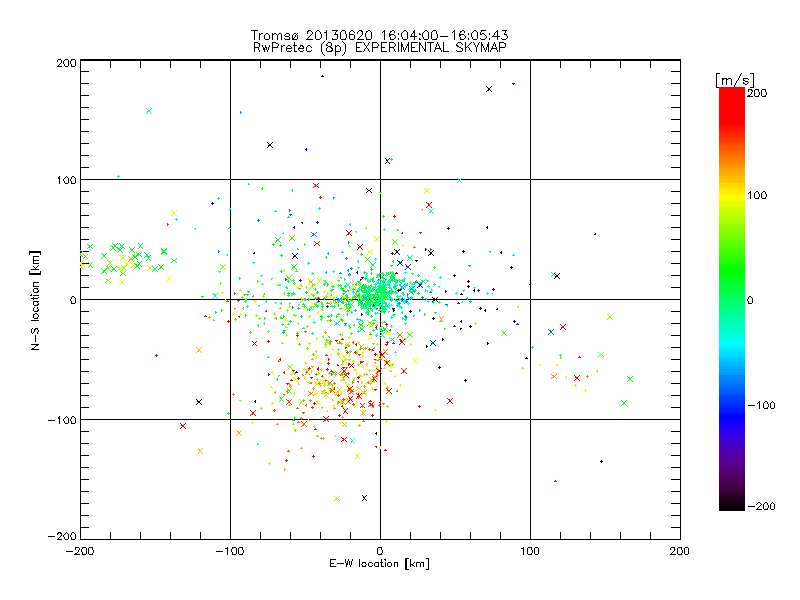Click the title line 'Tromsø 20130620 16:04:00-16:05:43'
Screen dimensions: 800x600
click(379, 35)
